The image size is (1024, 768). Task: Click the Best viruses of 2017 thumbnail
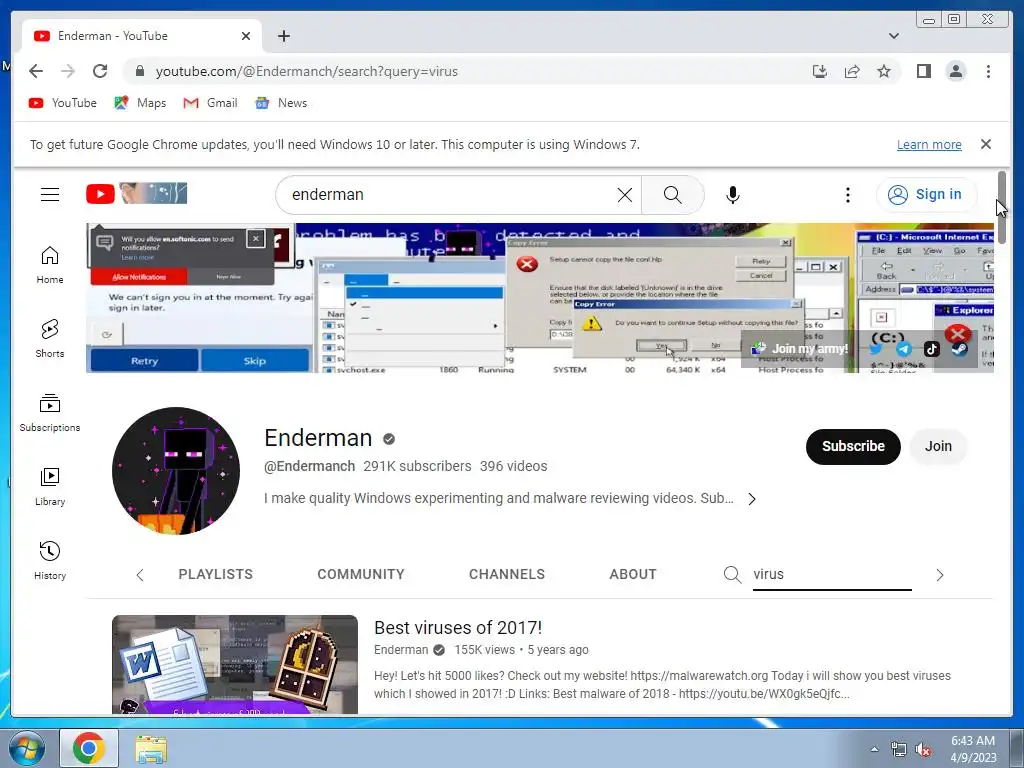point(234,664)
